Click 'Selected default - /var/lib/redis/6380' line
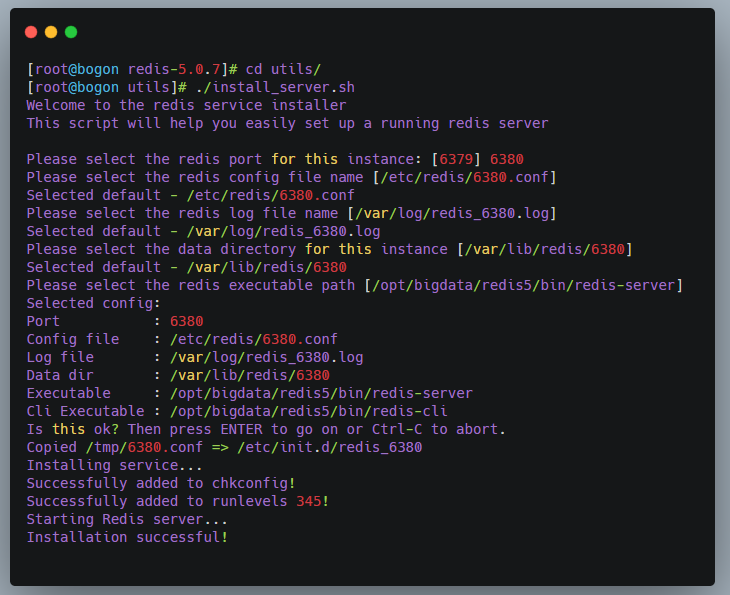 click(186, 267)
